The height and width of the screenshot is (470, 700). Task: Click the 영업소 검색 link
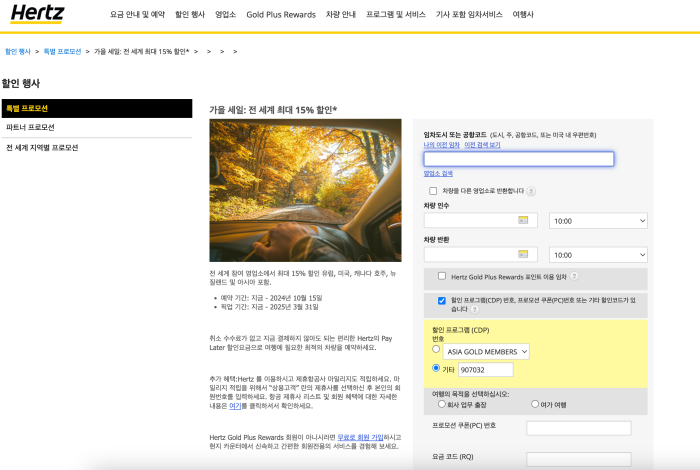click(438, 173)
